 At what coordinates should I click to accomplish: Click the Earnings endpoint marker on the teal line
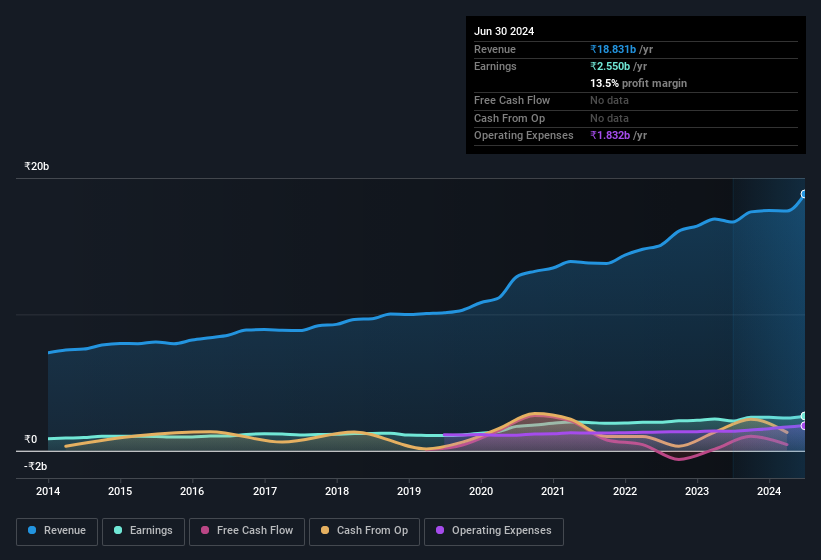804,416
